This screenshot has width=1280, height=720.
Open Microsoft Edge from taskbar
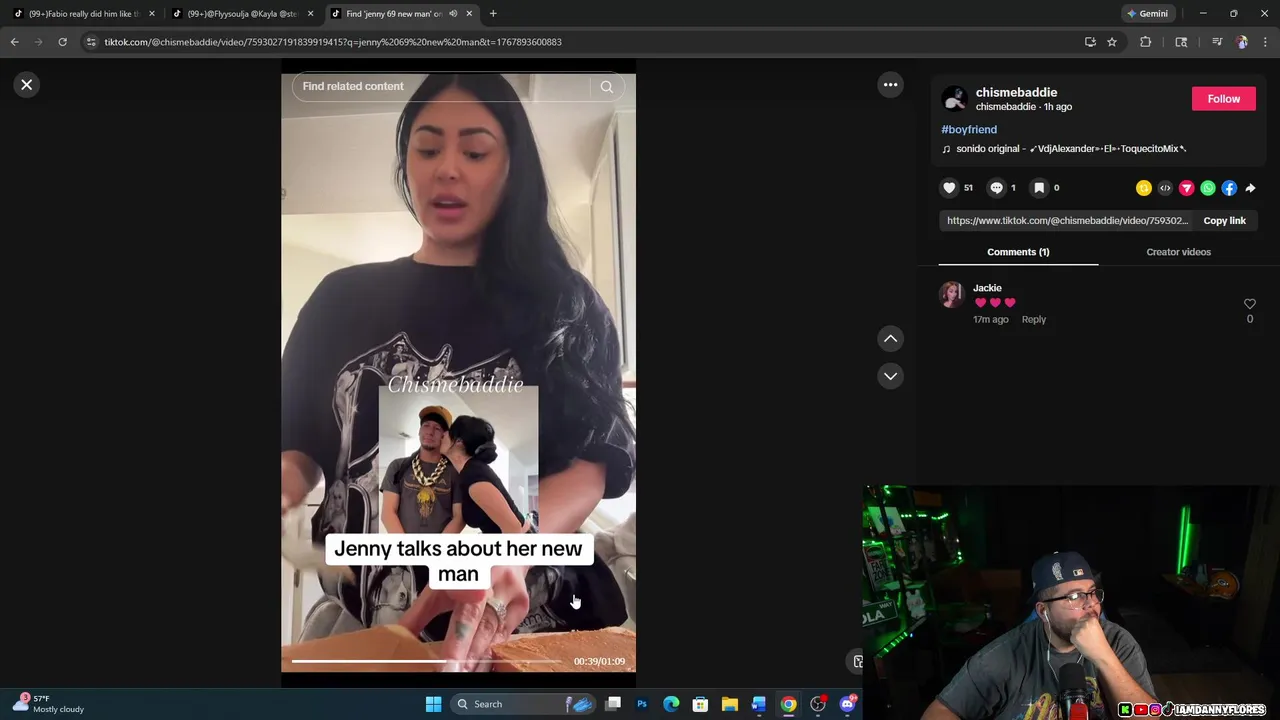671,704
